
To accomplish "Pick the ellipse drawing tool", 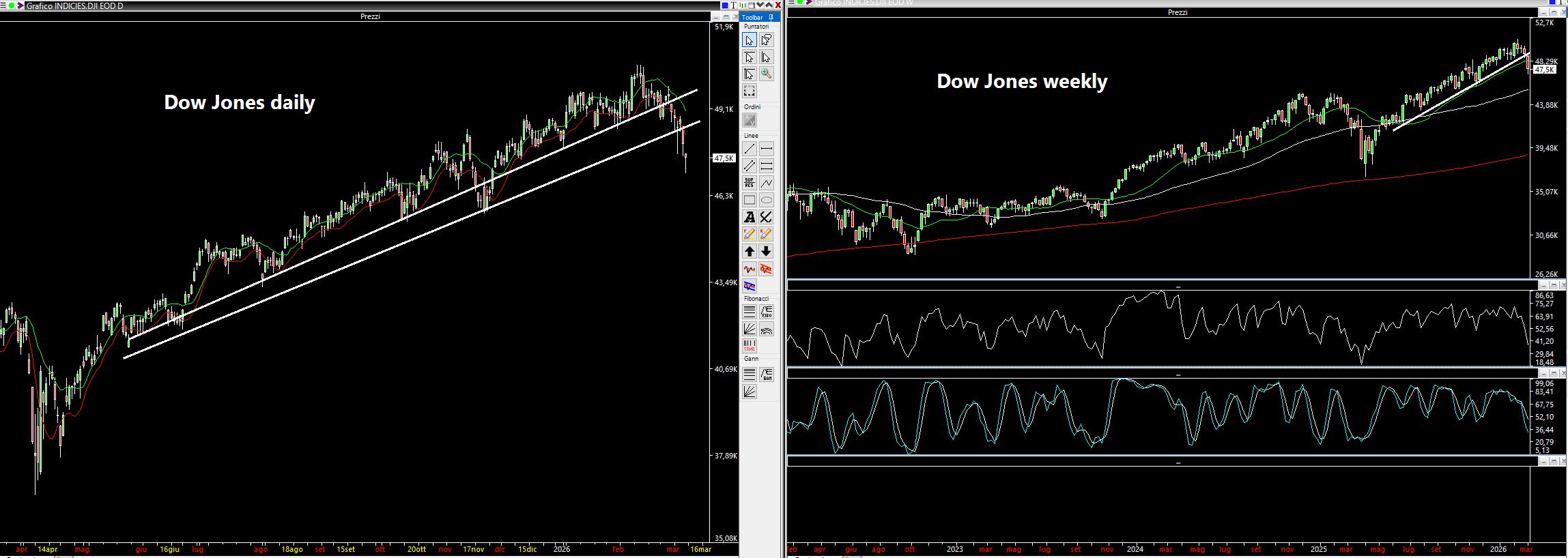I will 767,200.
